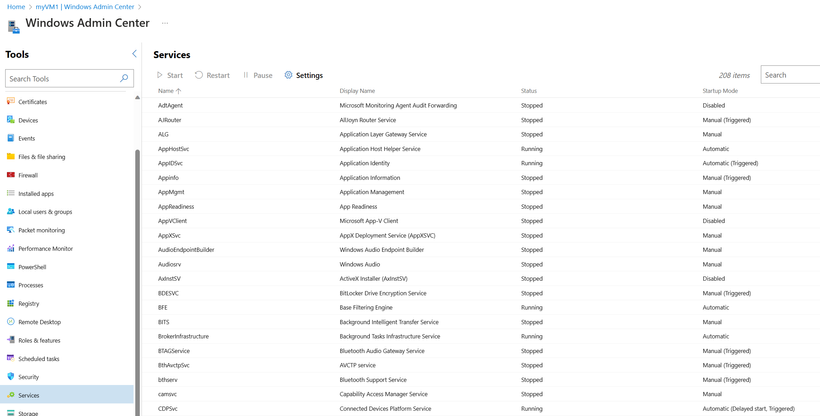Screen dimensions: 820x416
Task: Open the service Settings button
Action: click(304, 75)
